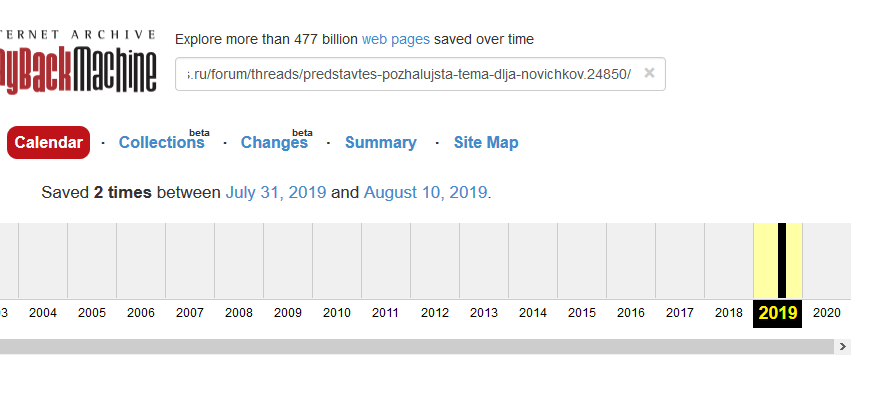Jump to year 2010 on timeline
This screenshot has width=872, height=413.
[337, 313]
